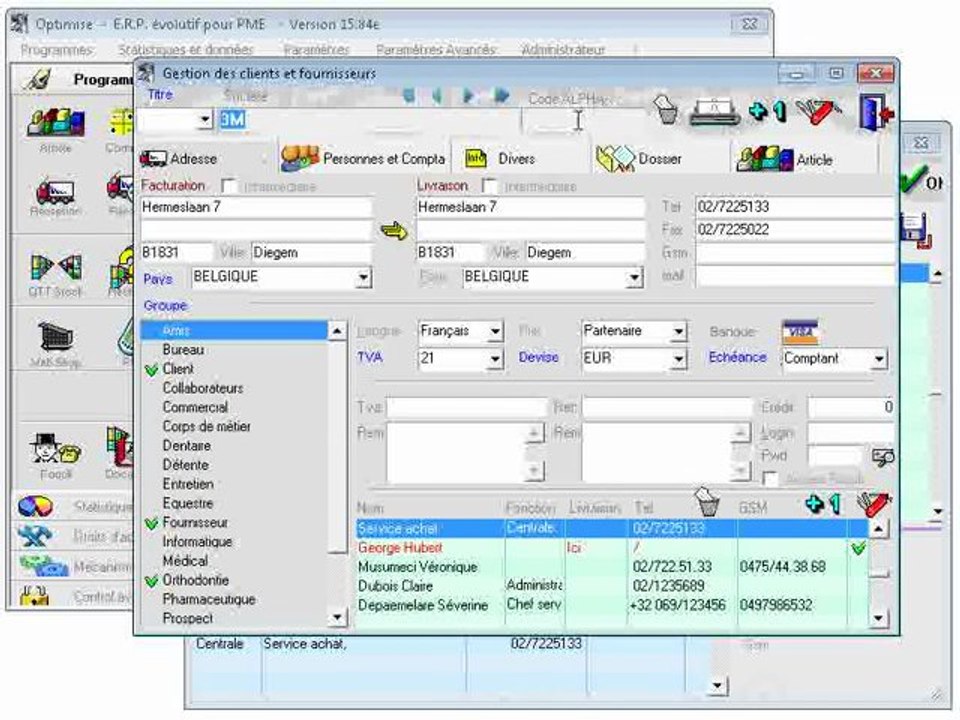Click the contacts list's scroll-down arrow
This screenshot has height=720, width=960.
coord(879,618)
